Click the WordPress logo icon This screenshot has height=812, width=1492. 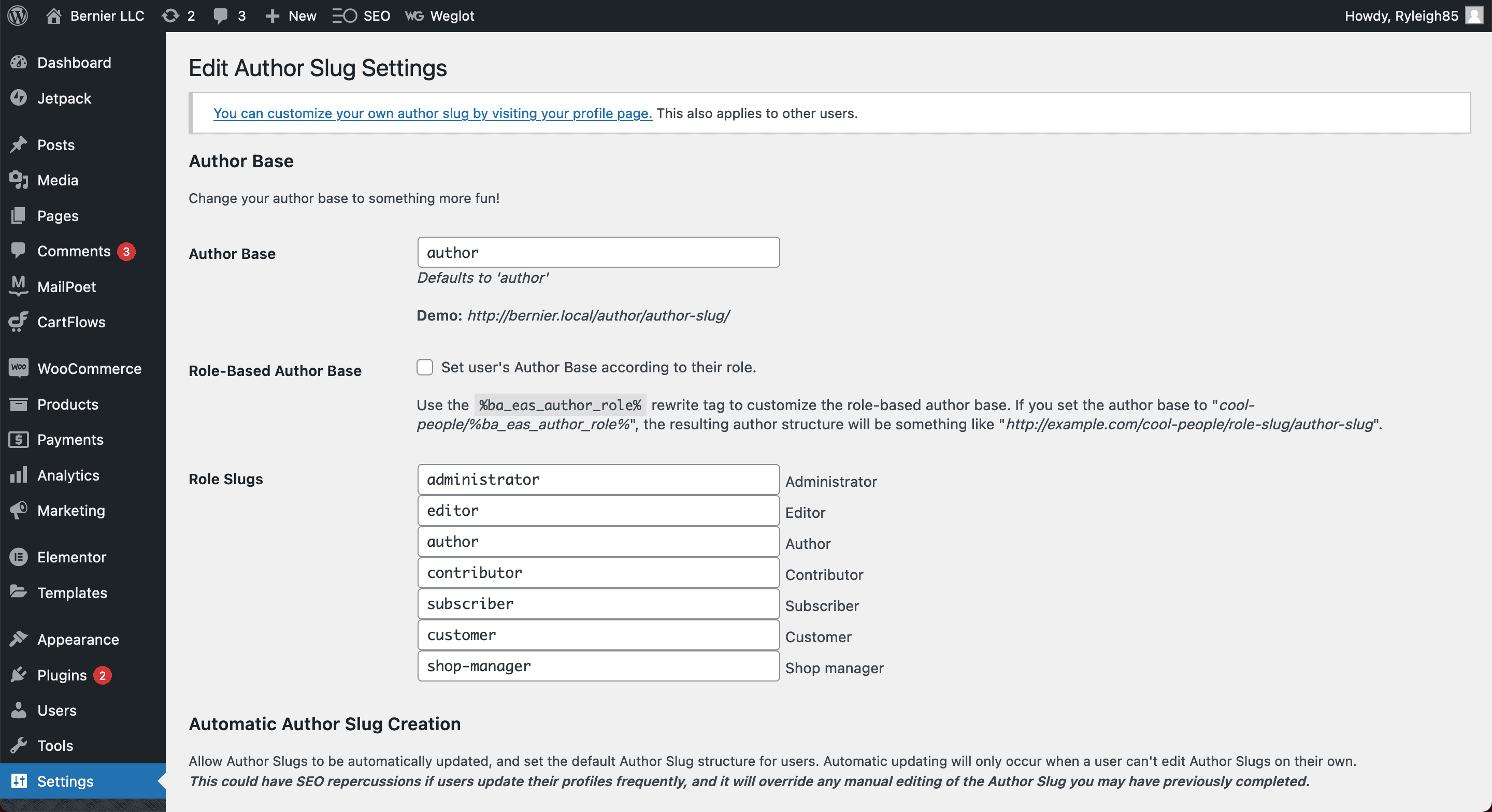point(18,16)
